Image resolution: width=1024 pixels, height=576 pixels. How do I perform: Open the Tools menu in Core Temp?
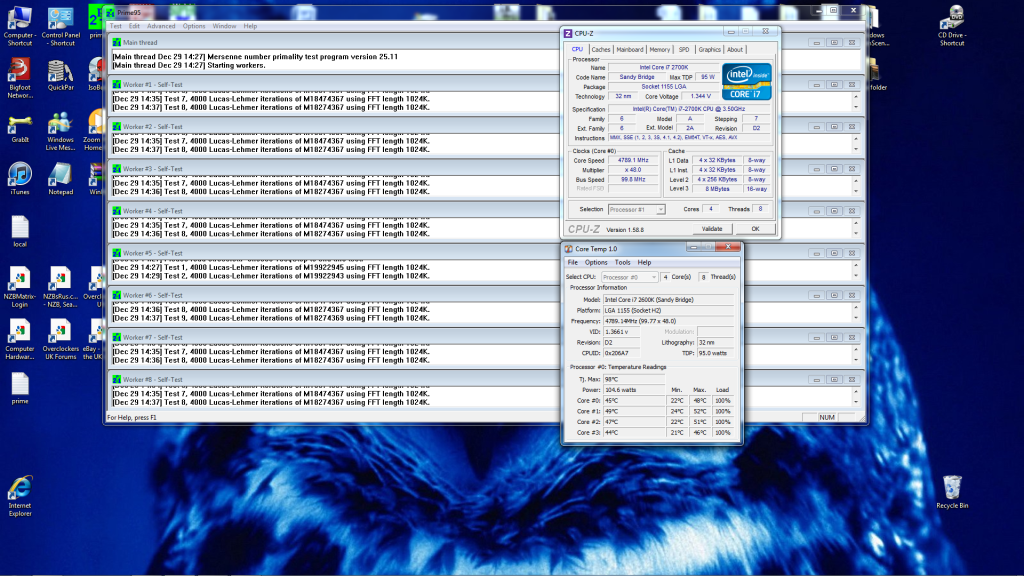[x=625, y=262]
